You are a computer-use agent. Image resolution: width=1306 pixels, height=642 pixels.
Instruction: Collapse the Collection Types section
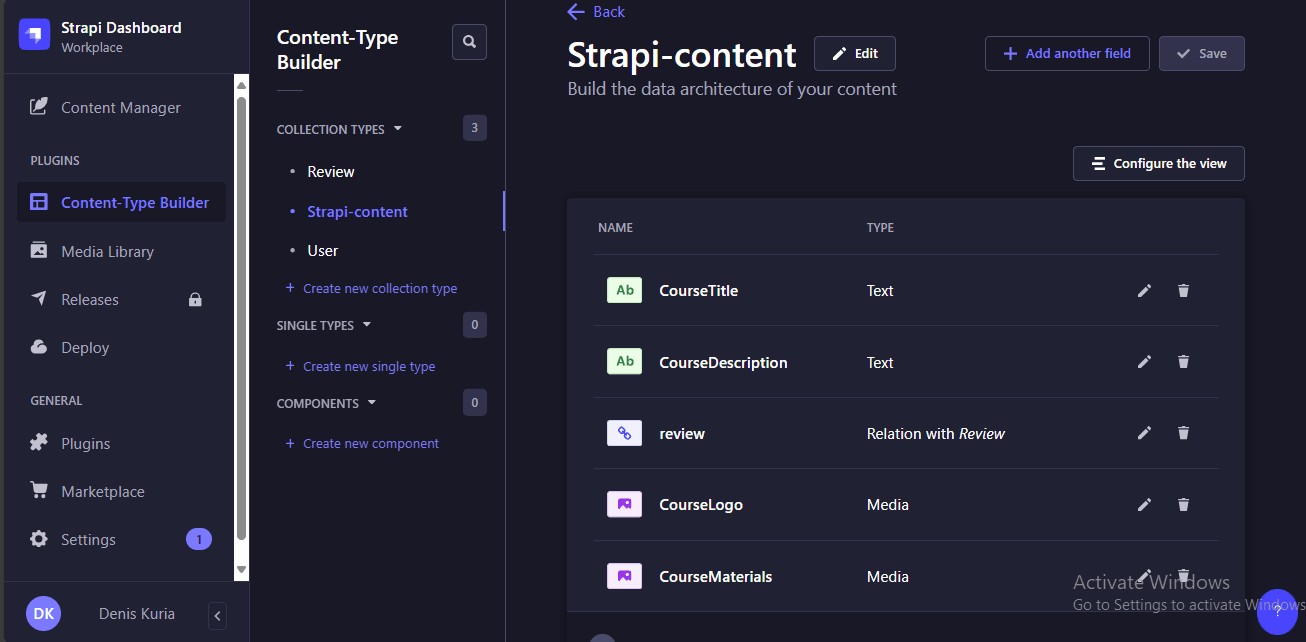tap(339, 129)
